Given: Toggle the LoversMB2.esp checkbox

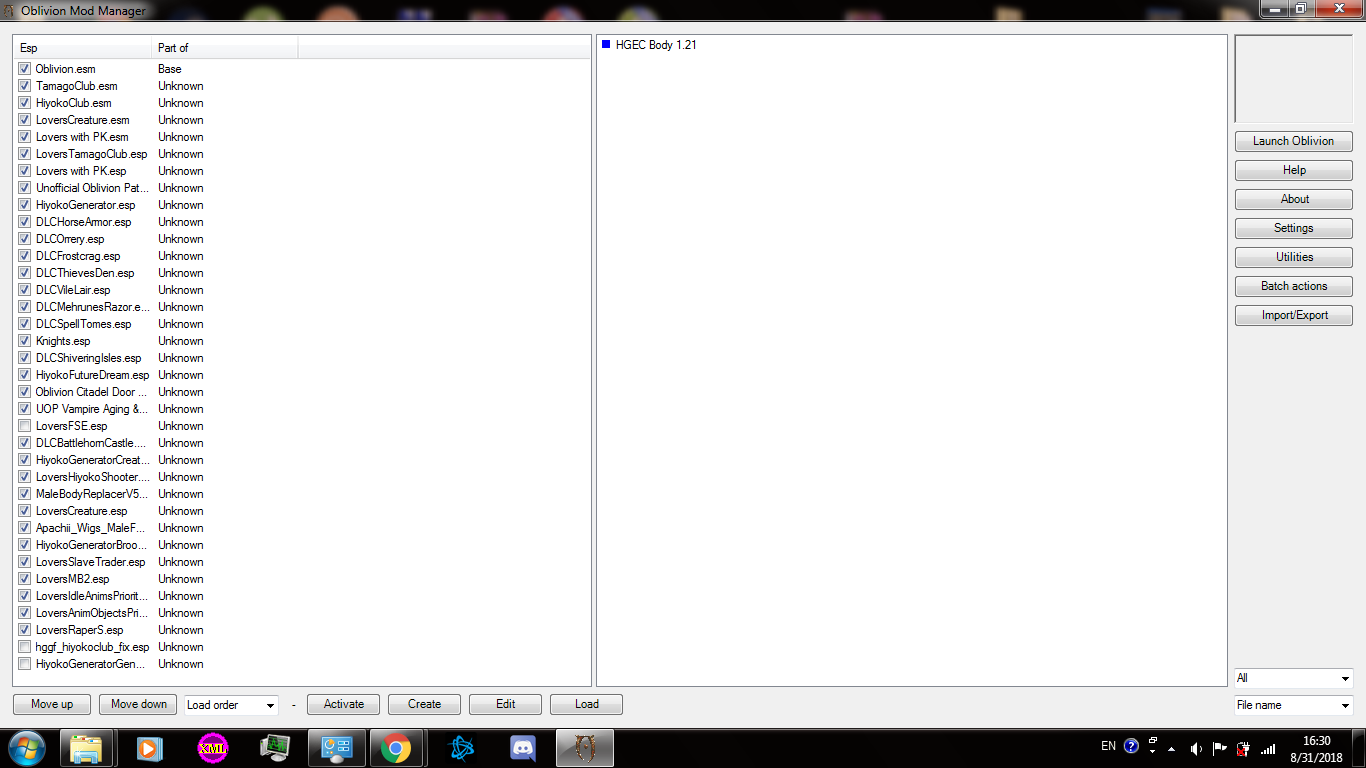Looking at the screenshot, I should pos(24,579).
